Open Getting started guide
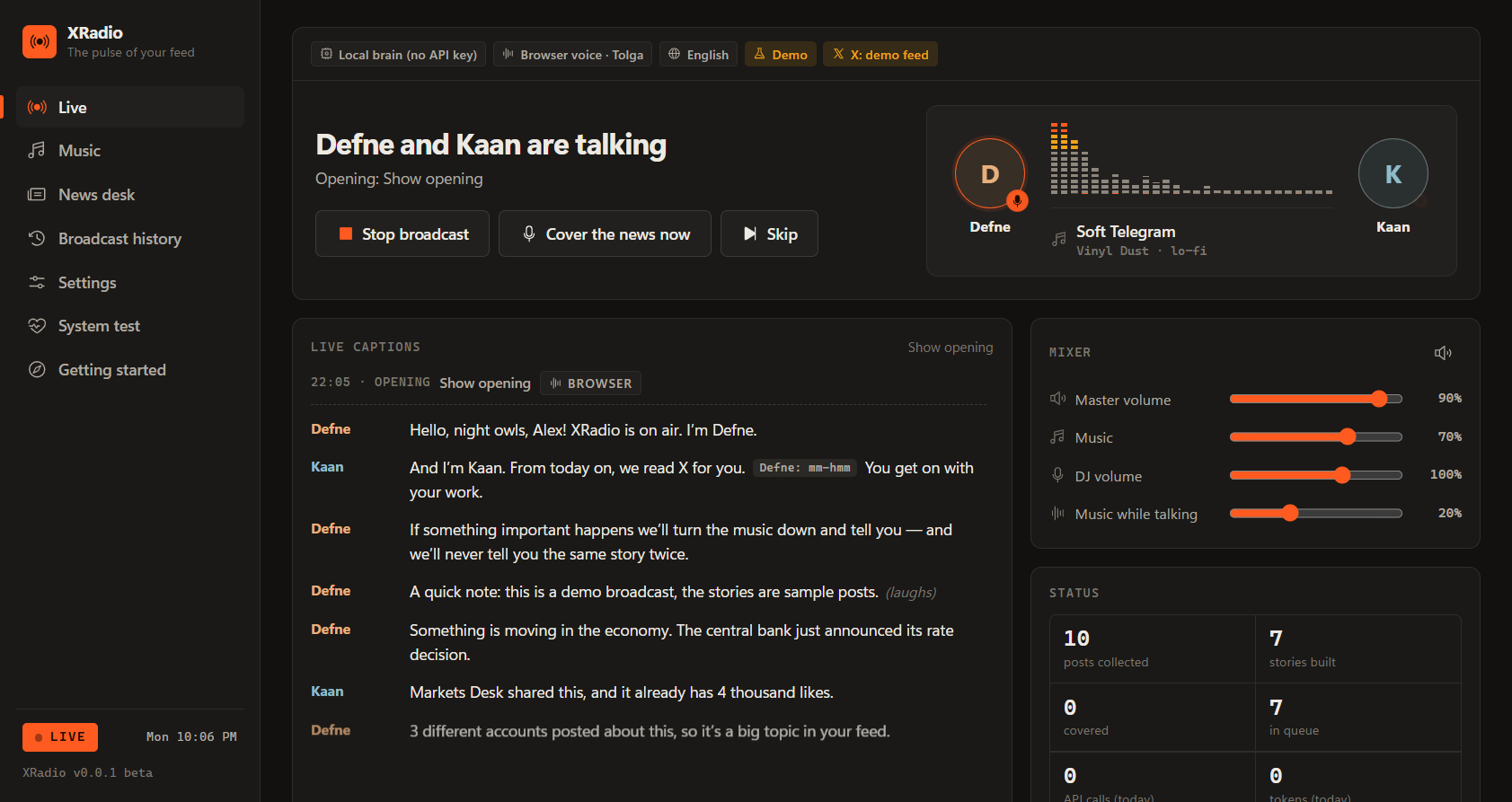The width and height of the screenshot is (1512, 802). tap(130, 370)
